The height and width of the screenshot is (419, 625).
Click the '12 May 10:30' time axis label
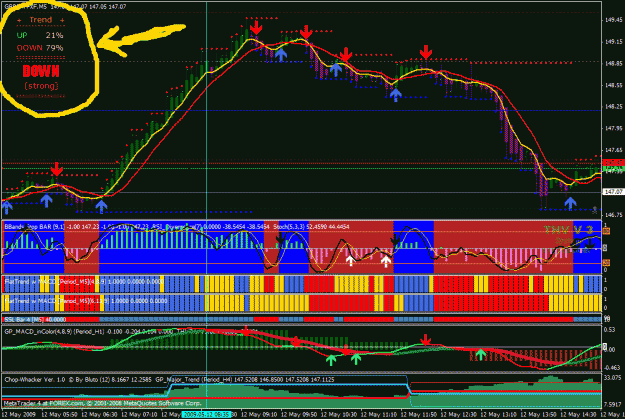[x=338, y=415]
